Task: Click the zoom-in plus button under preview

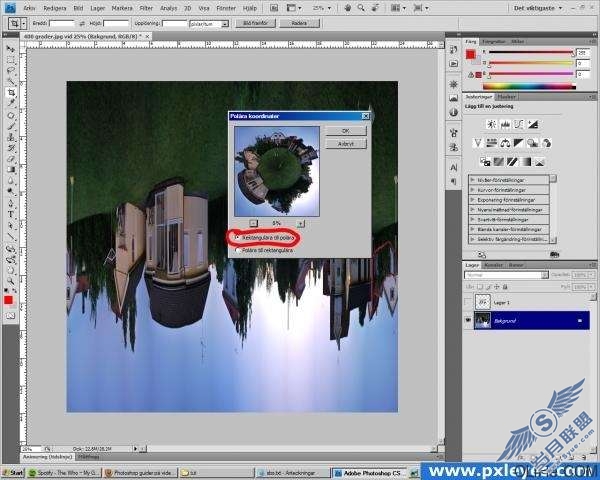Action: coord(301,223)
